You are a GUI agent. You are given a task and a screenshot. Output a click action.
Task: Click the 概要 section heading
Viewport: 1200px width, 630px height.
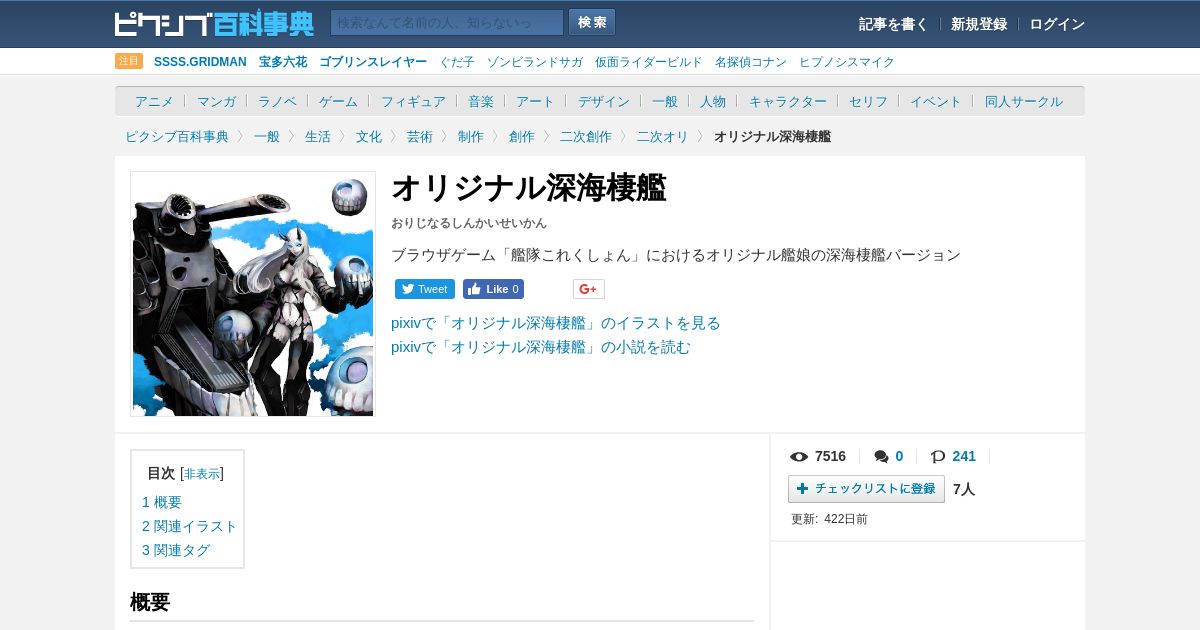pos(150,602)
